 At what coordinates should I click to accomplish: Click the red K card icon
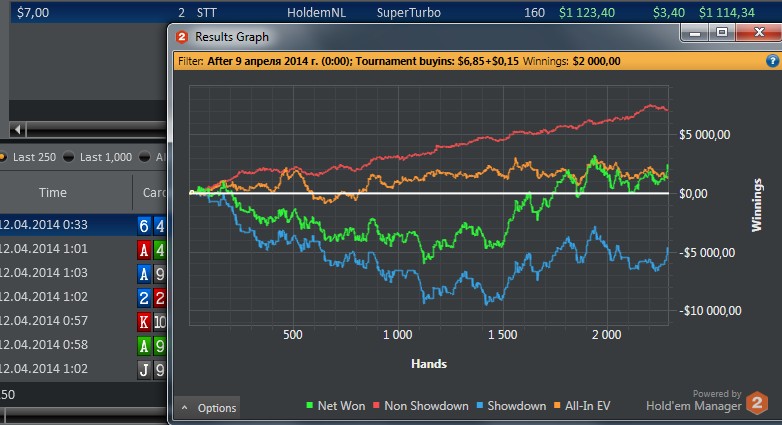pos(144,322)
